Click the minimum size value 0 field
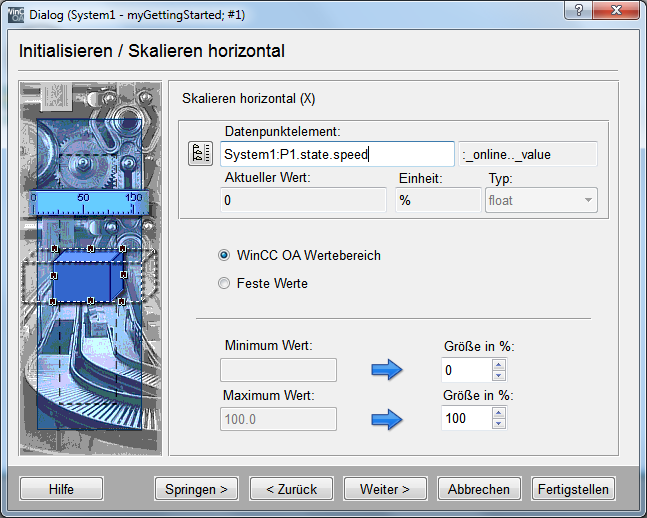Image resolution: width=647 pixels, height=518 pixels. (467, 370)
